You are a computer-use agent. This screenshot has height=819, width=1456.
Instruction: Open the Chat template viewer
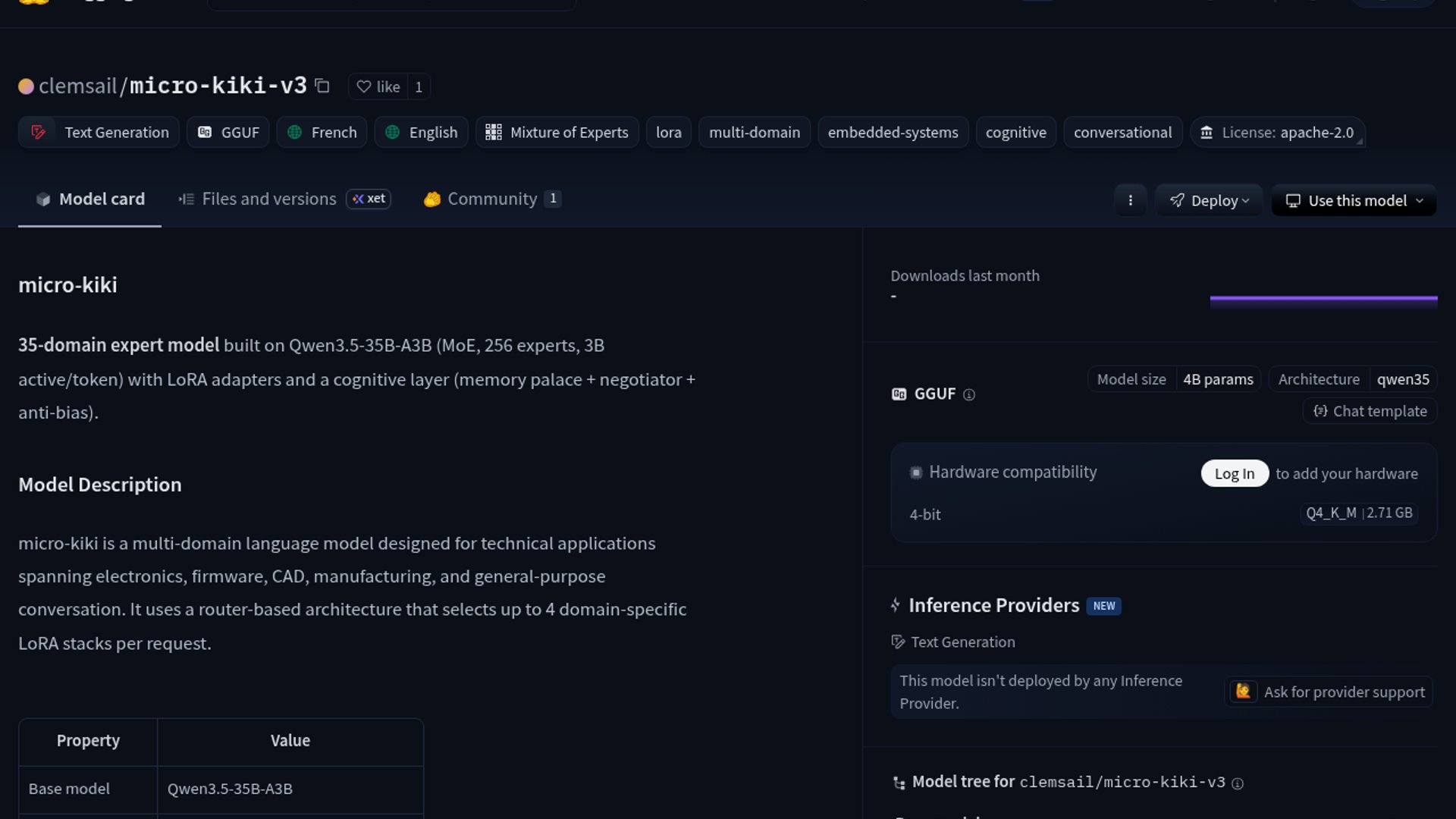click(1370, 411)
